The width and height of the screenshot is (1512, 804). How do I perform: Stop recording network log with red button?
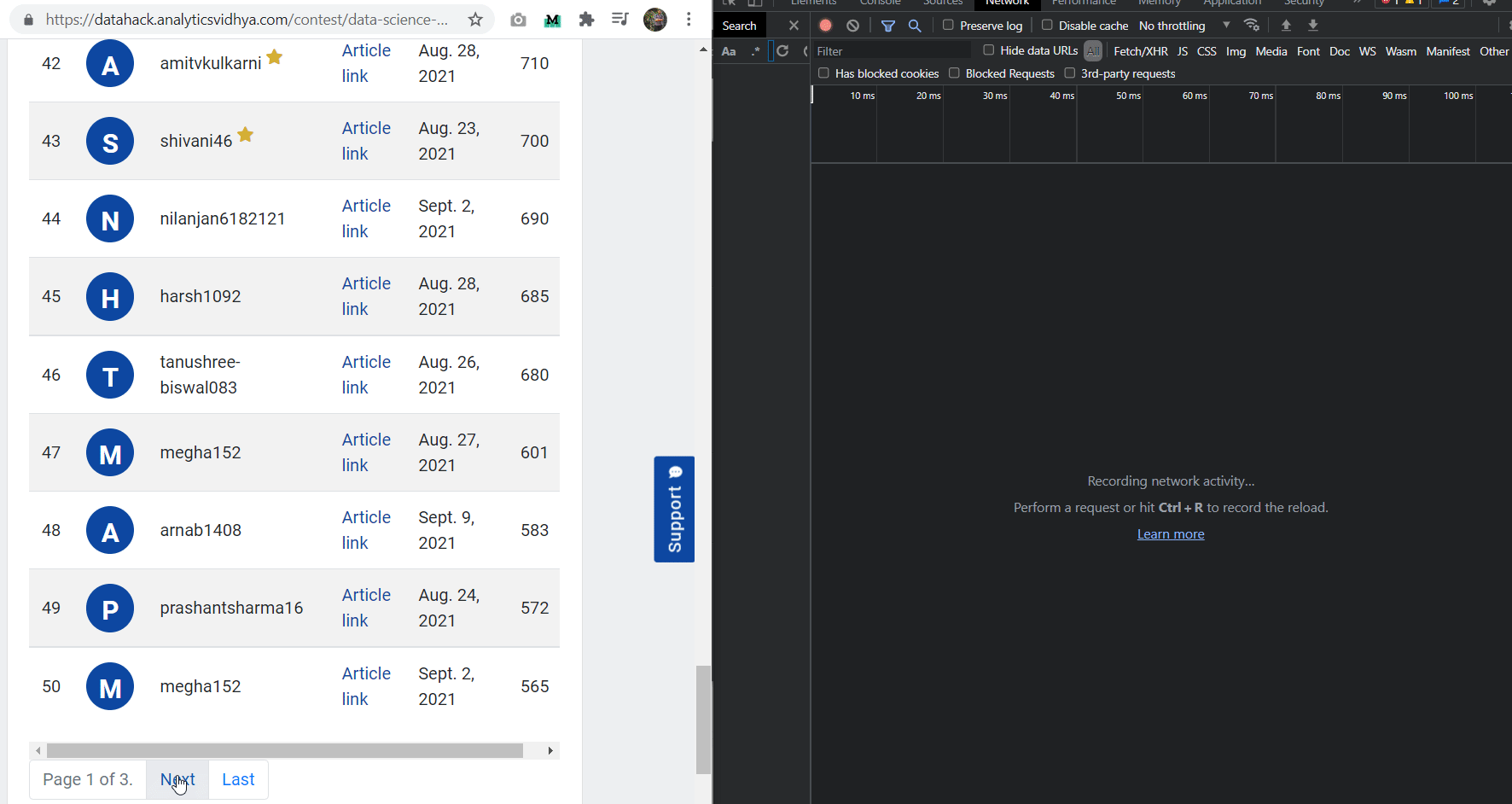[x=825, y=26]
